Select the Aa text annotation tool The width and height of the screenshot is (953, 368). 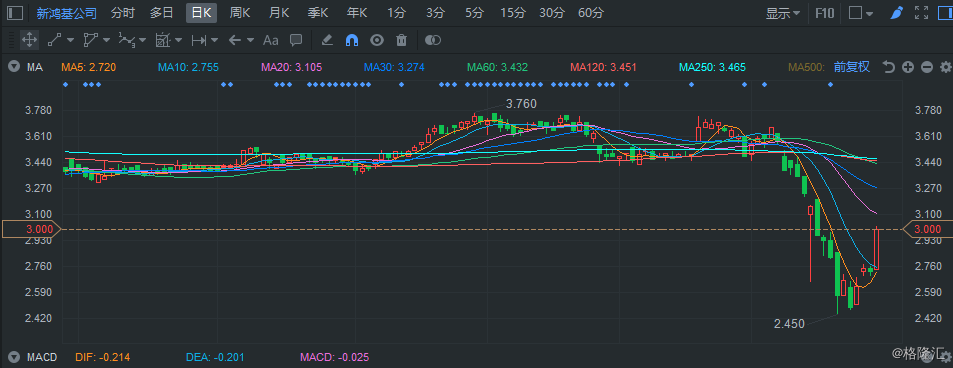click(270, 40)
